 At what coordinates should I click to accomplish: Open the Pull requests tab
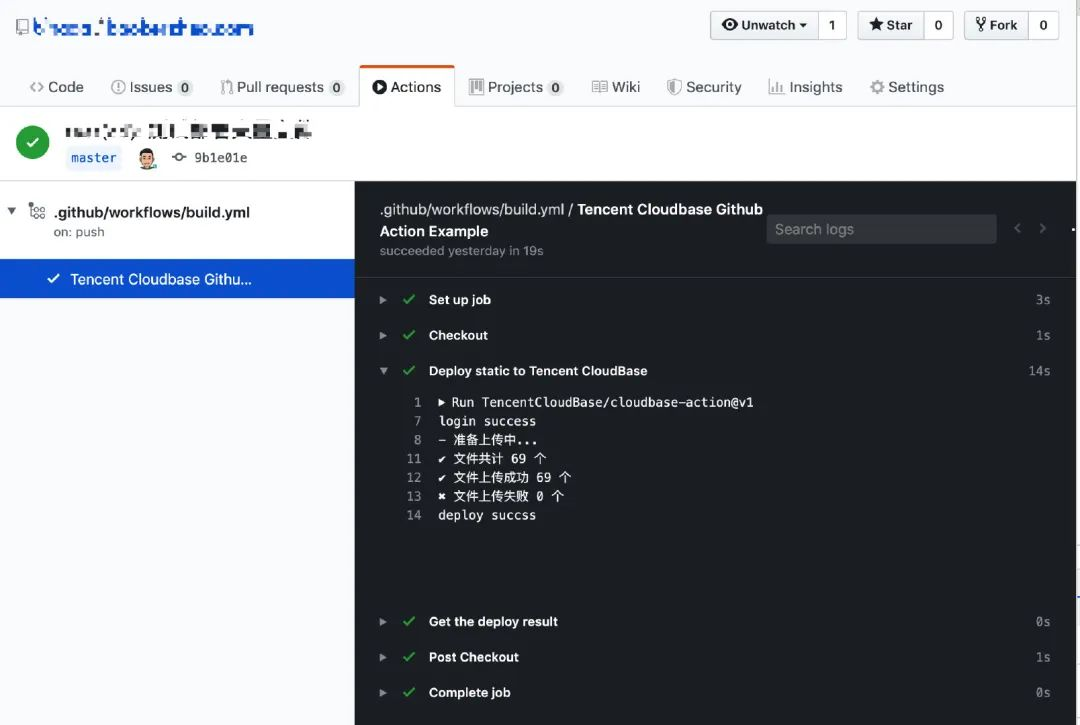pyautogui.click(x=282, y=87)
